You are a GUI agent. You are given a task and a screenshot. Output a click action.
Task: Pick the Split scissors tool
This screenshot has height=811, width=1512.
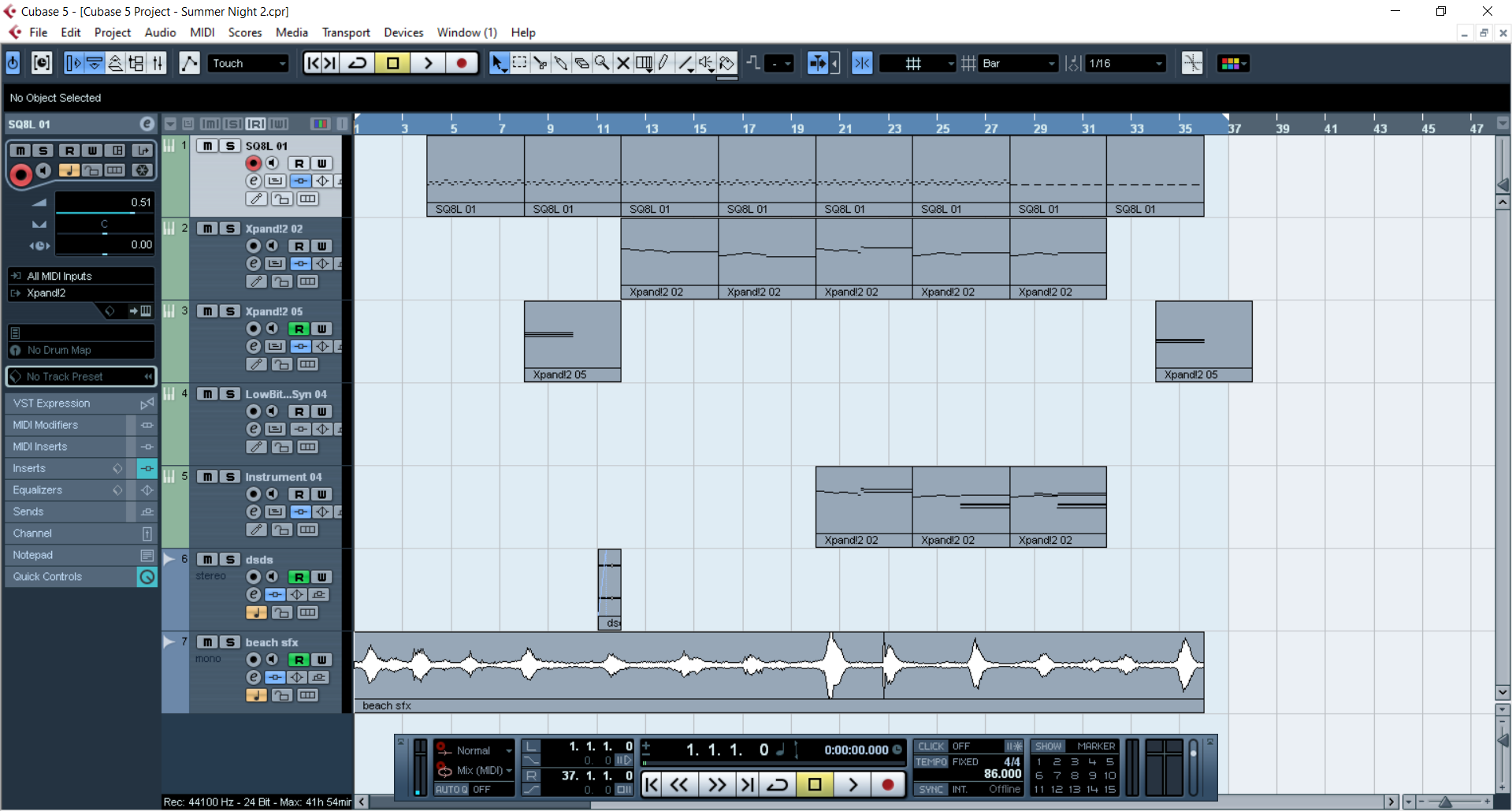[x=540, y=63]
